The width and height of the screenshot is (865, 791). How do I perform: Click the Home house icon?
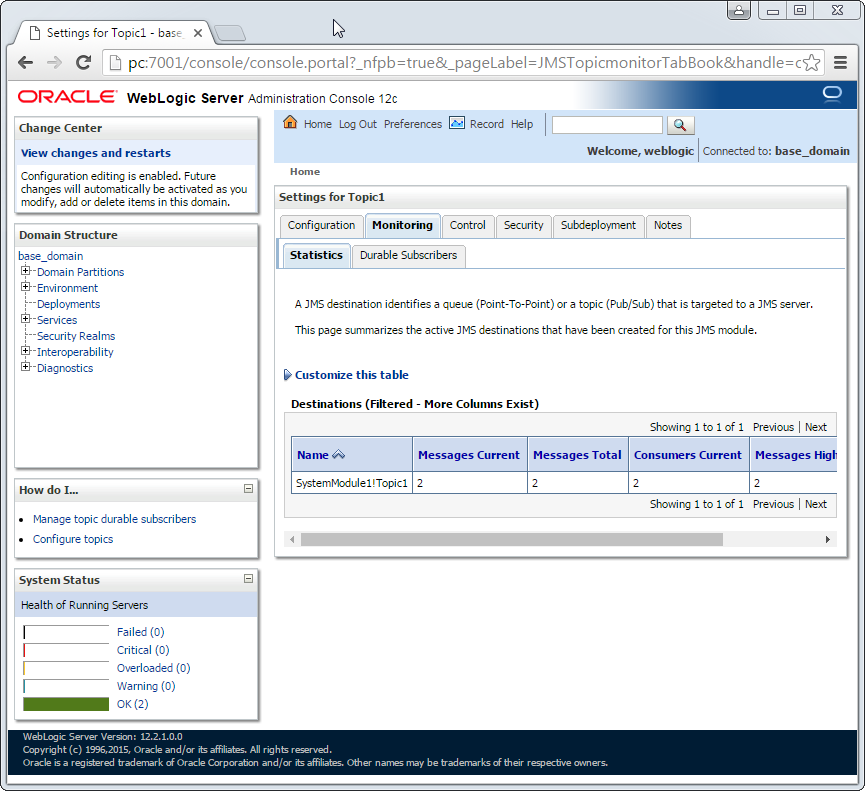tap(290, 122)
